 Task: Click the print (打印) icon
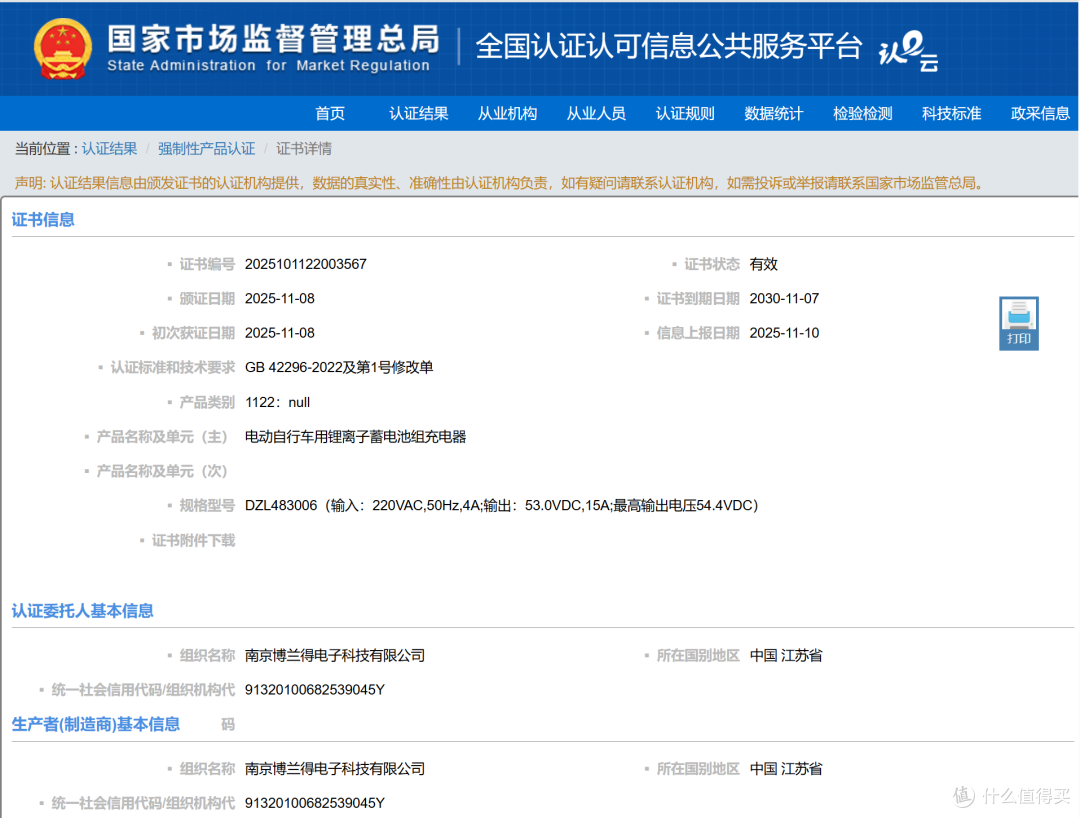click(x=1019, y=323)
